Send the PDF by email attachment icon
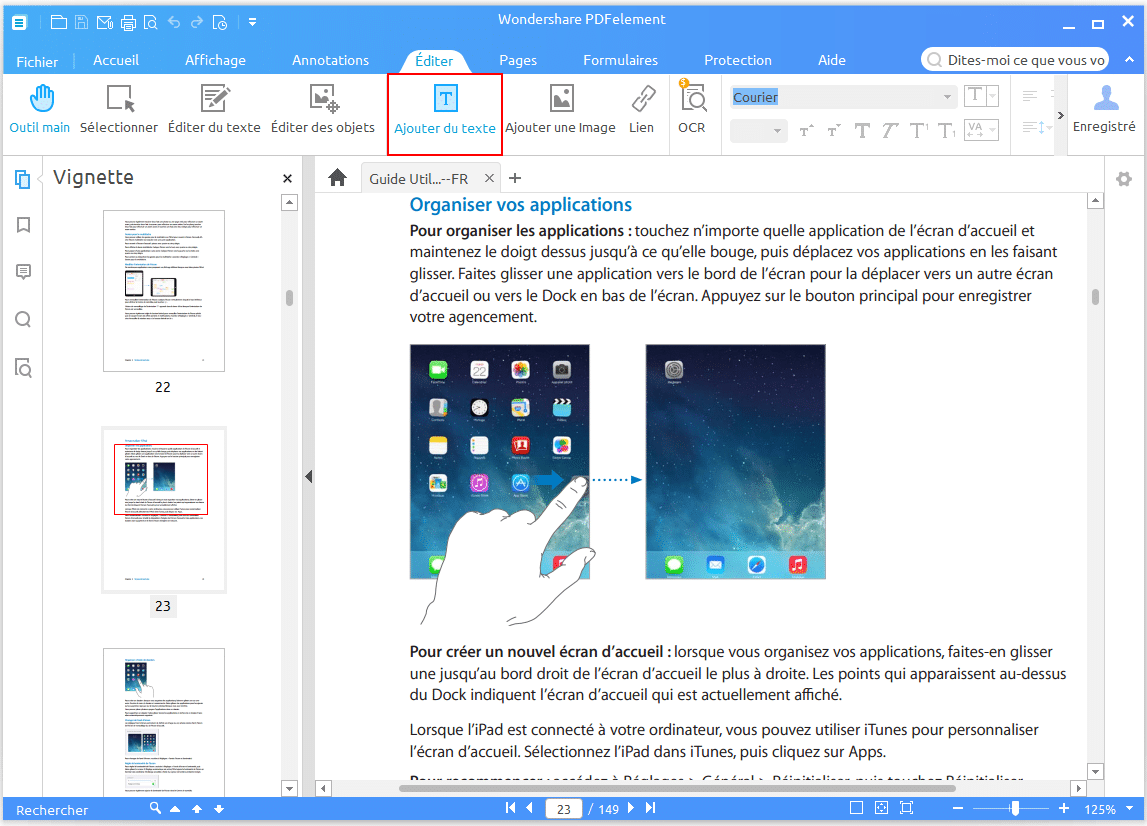The width and height of the screenshot is (1147, 826). [105, 22]
